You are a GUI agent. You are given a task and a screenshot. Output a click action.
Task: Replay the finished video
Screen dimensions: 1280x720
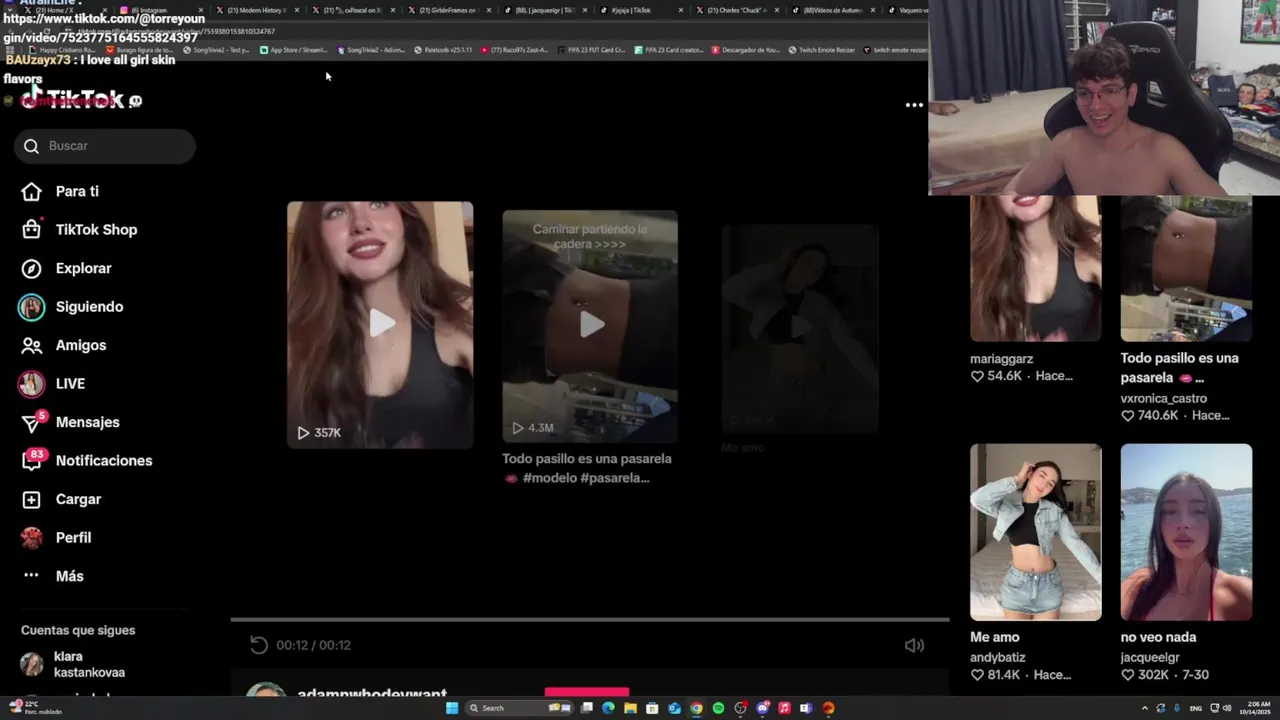tap(259, 645)
